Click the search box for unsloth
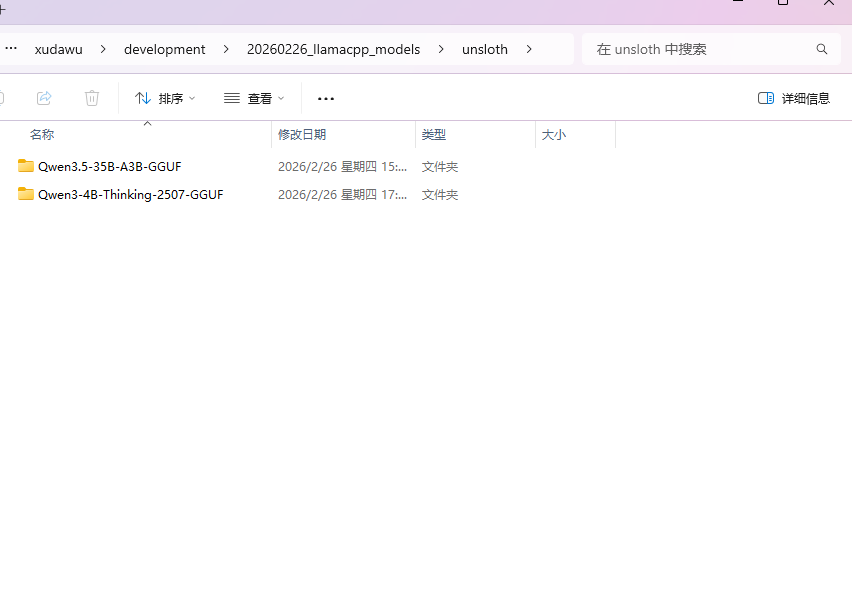This screenshot has height=592, width=852. 711,49
